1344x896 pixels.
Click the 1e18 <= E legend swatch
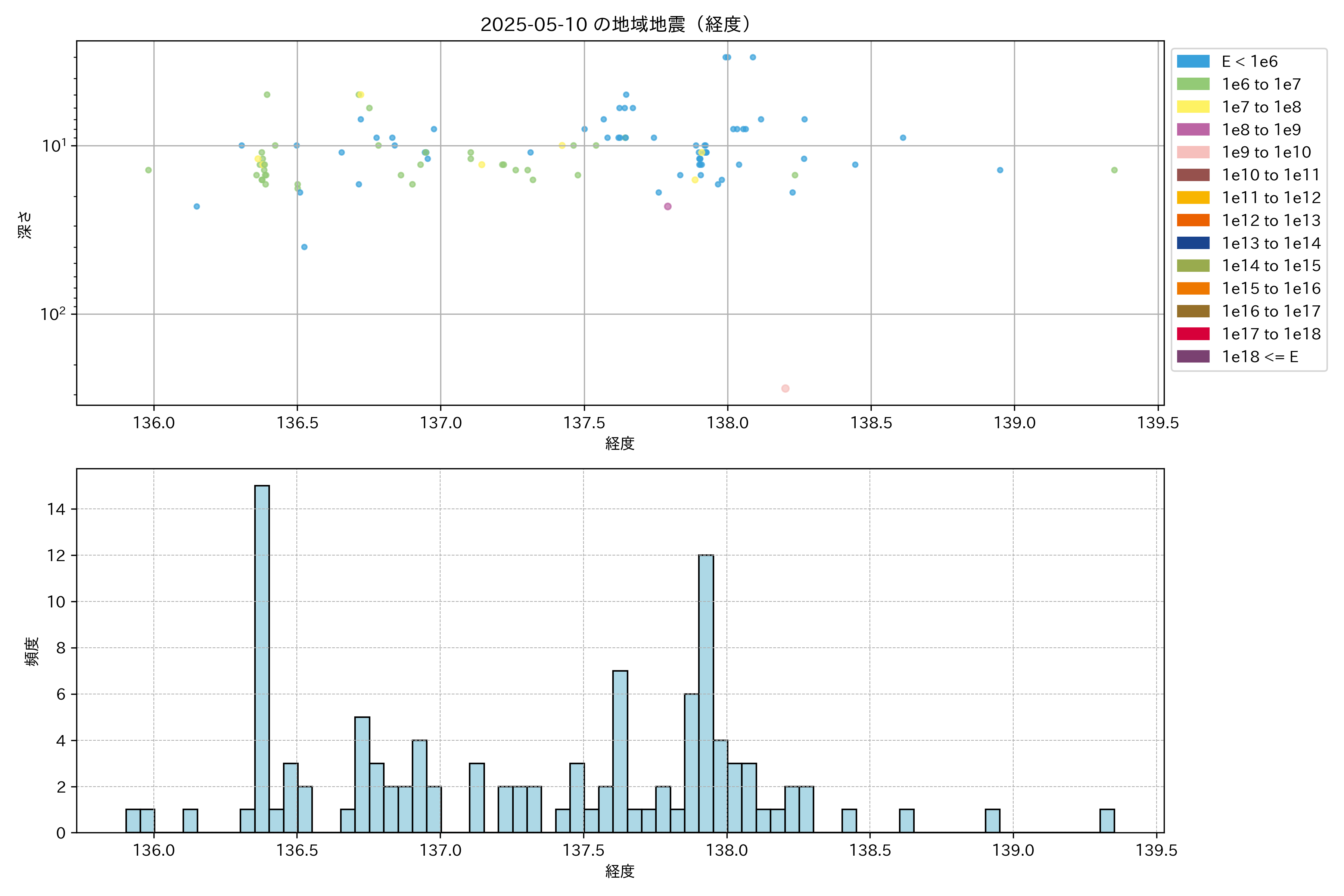[1193, 357]
